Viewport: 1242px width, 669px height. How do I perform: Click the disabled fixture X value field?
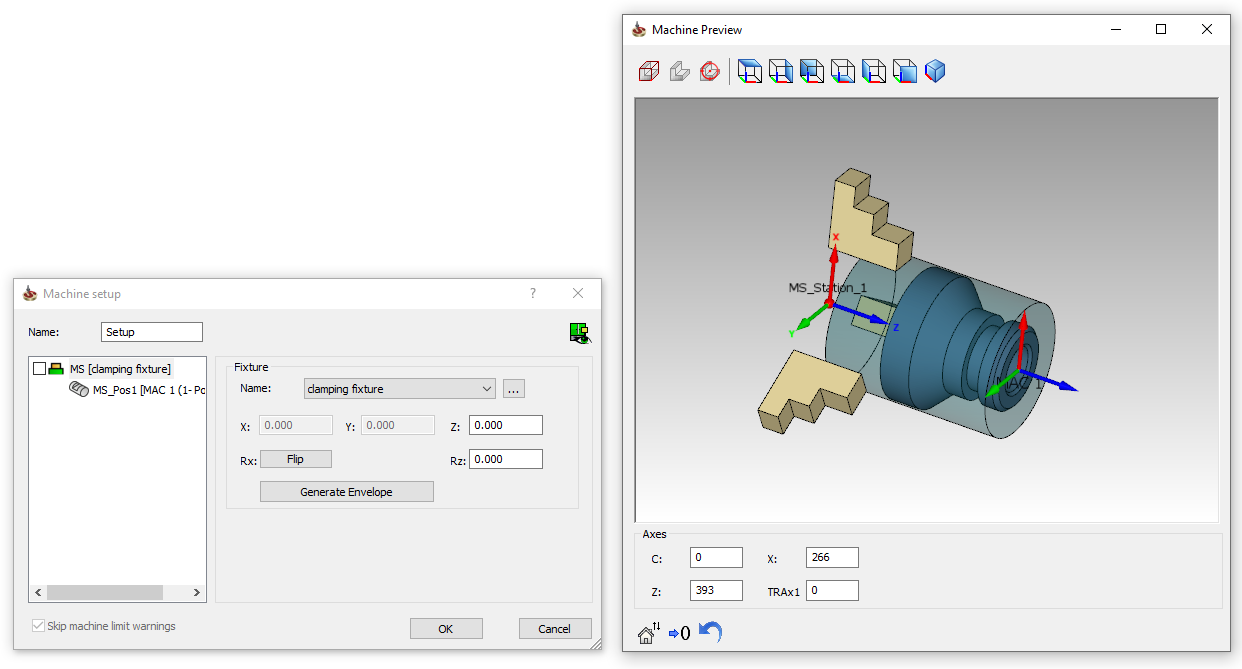[296, 425]
